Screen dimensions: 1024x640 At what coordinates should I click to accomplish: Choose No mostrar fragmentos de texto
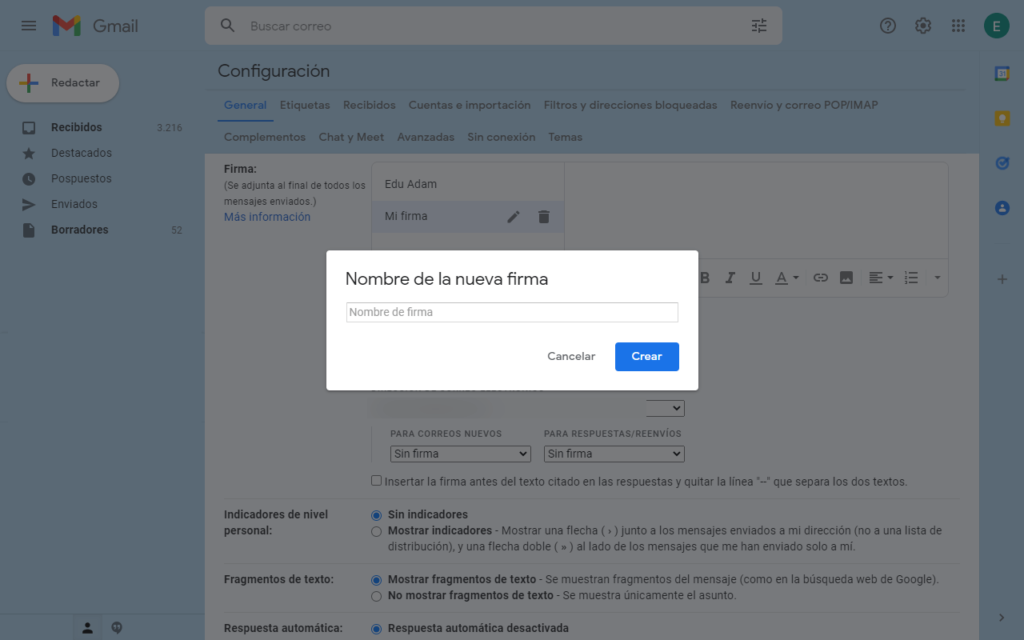(x=376, y=596)
